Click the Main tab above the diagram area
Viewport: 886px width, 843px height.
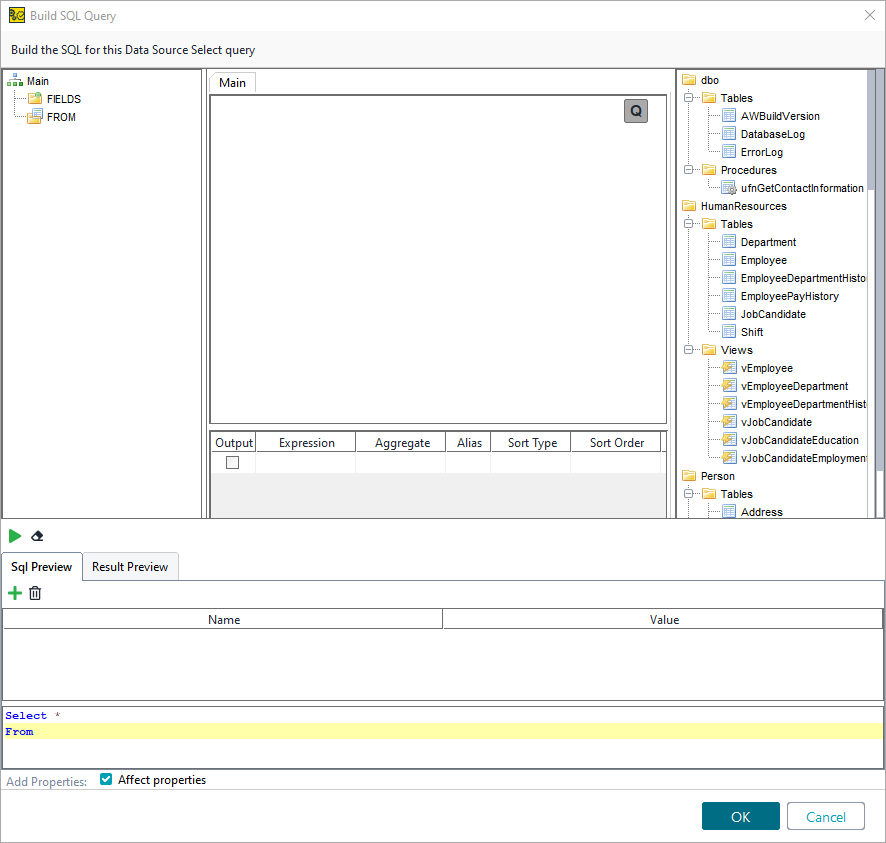[231, 82]
